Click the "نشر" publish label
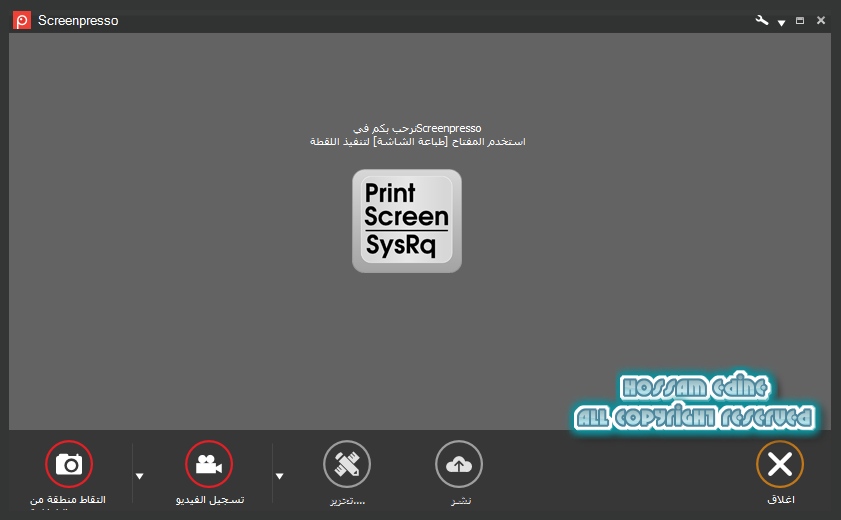The height and width of the screenshot is (520, 841). tap(461, 500)
